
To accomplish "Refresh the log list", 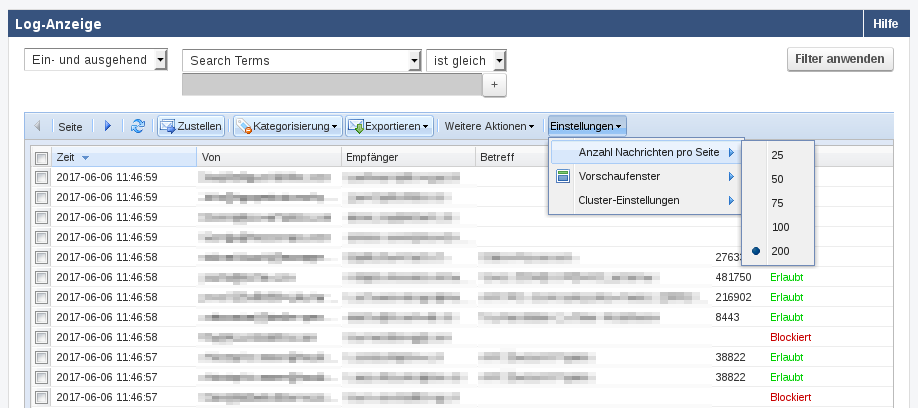I will tap(138, 126).
